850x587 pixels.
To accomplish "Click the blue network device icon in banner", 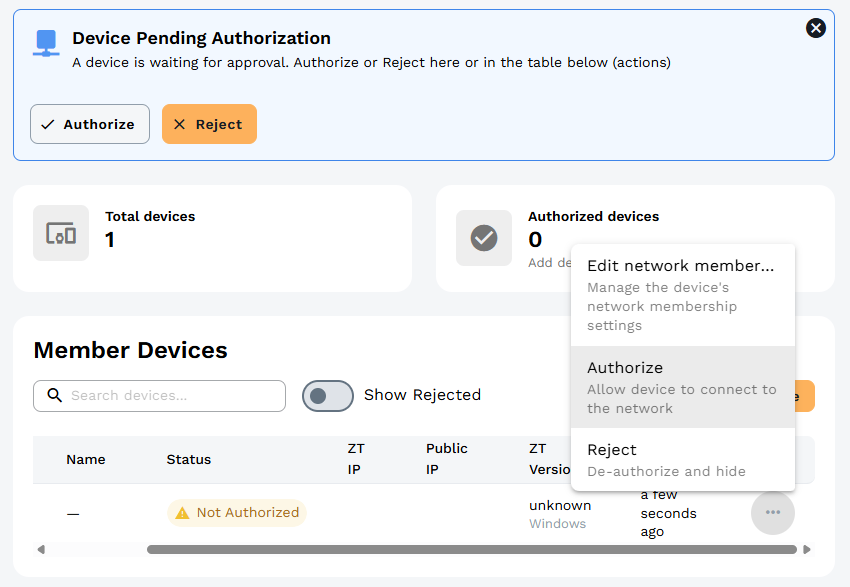I will pyautogui.click(x=43, y=42).
